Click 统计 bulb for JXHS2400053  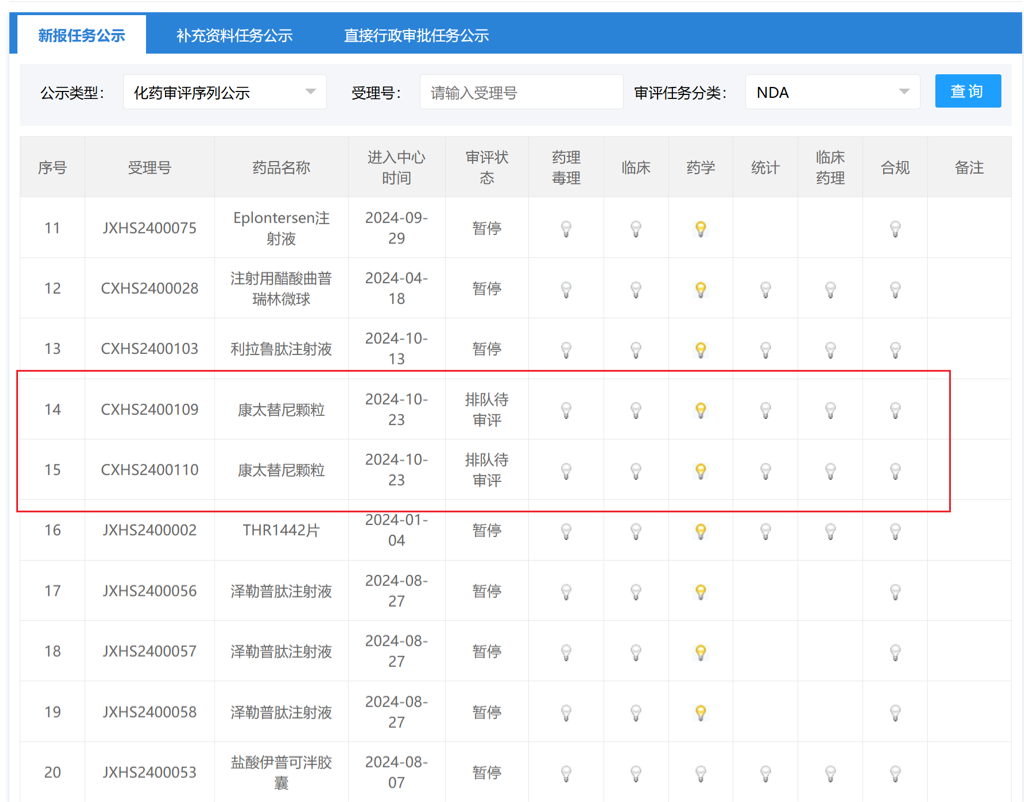(765, 773)
